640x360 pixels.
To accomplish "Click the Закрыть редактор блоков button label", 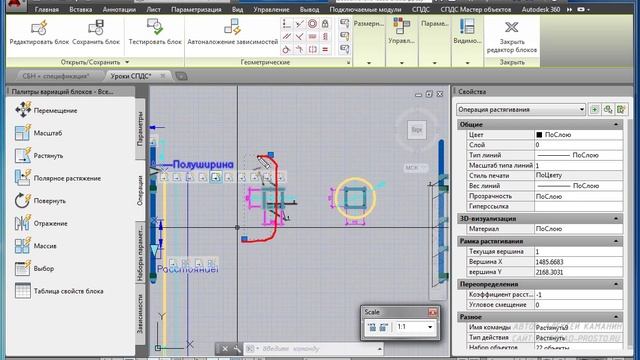I will [x=512, y=46].
